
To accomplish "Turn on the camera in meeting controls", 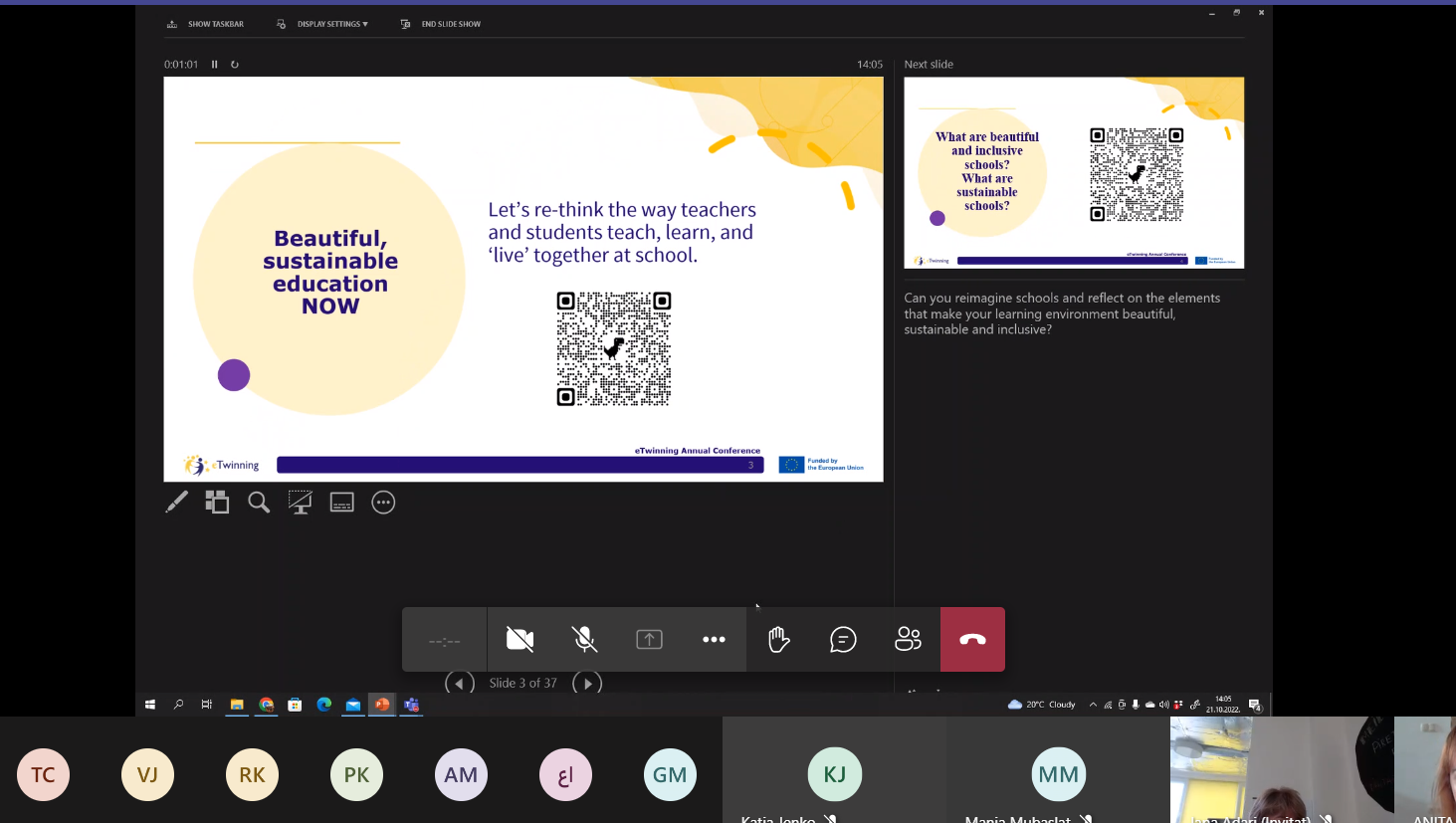I will [520, 639].
